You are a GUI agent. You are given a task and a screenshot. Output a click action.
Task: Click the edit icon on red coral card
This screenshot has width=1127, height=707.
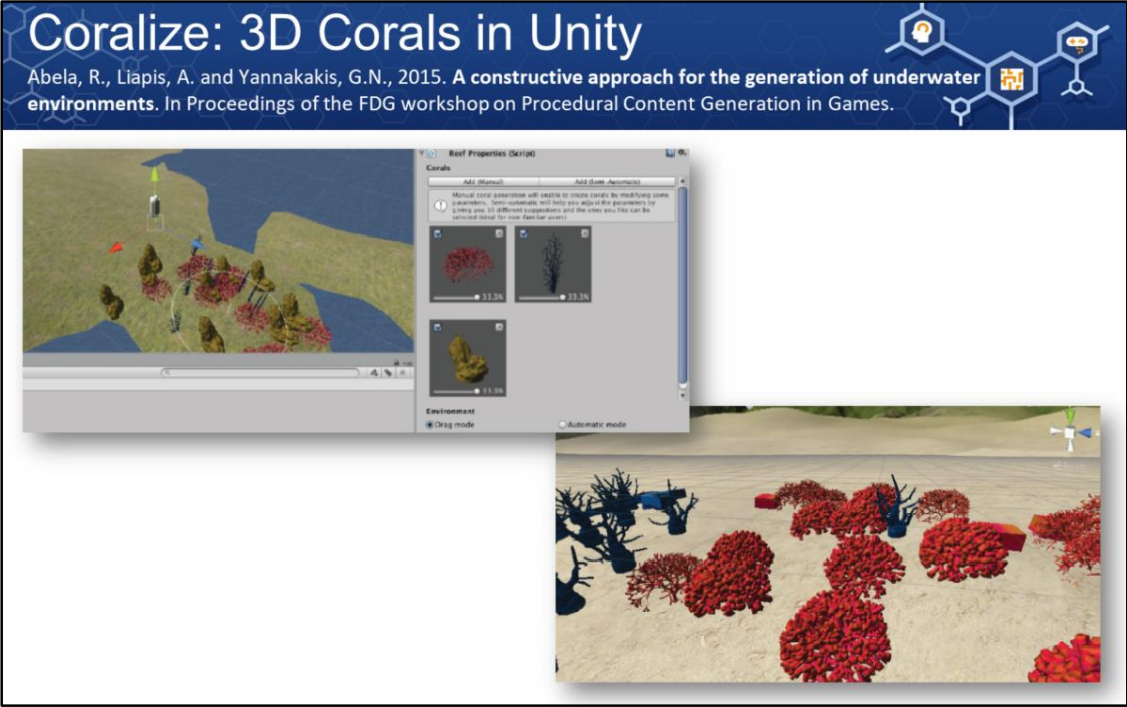click(437, 234)
